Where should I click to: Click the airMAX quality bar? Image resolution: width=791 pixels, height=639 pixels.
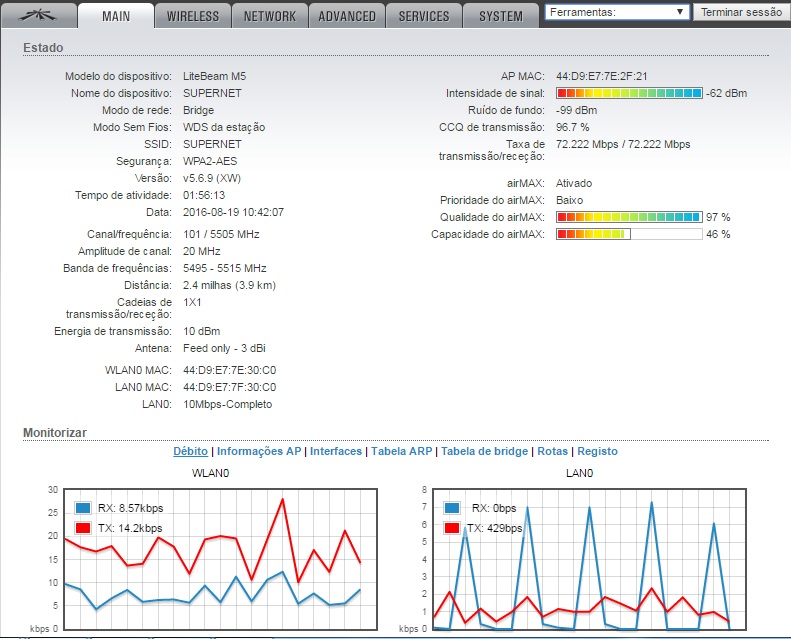click(629, 217)
